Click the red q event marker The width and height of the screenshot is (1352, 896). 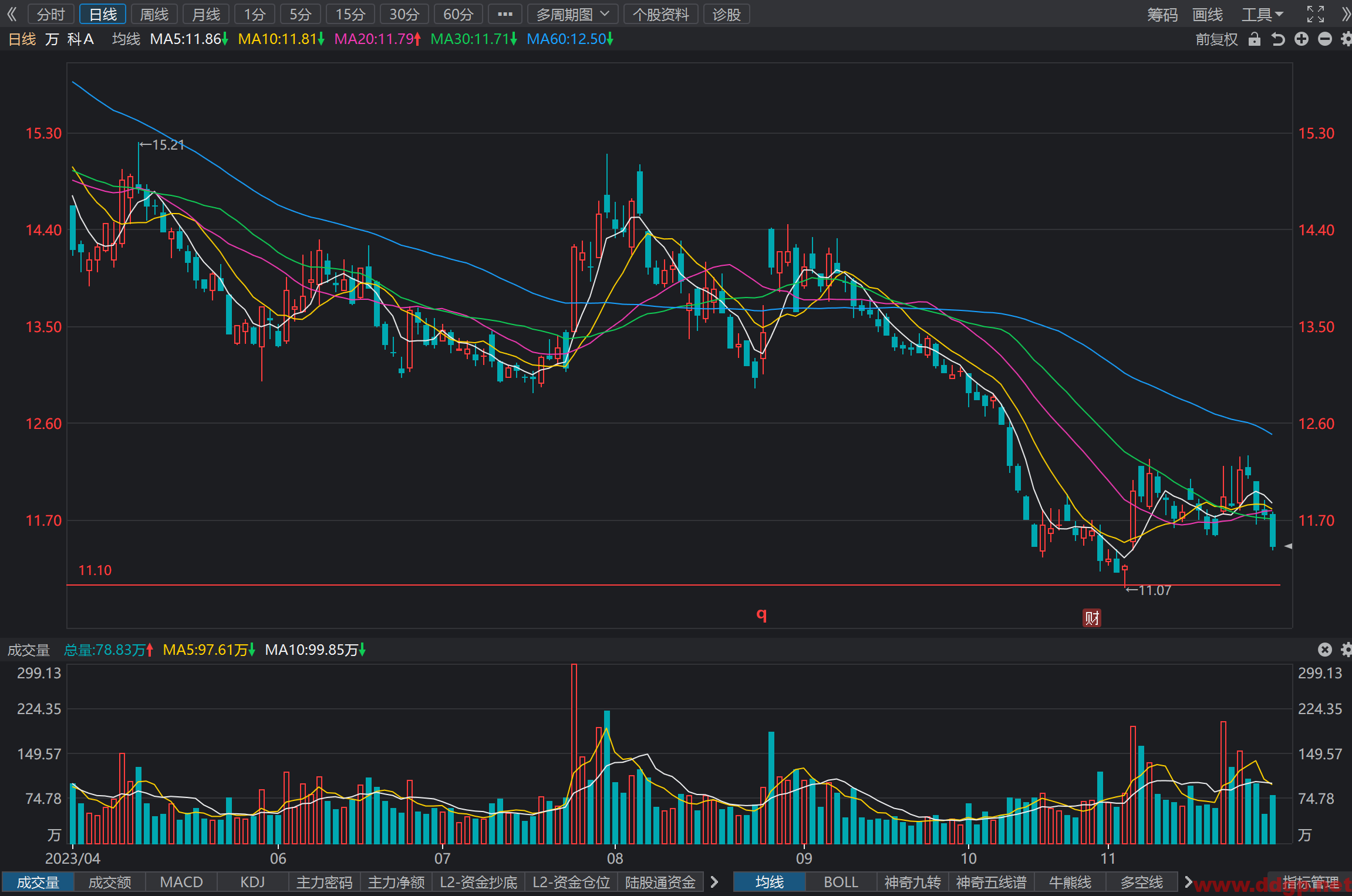761,614
